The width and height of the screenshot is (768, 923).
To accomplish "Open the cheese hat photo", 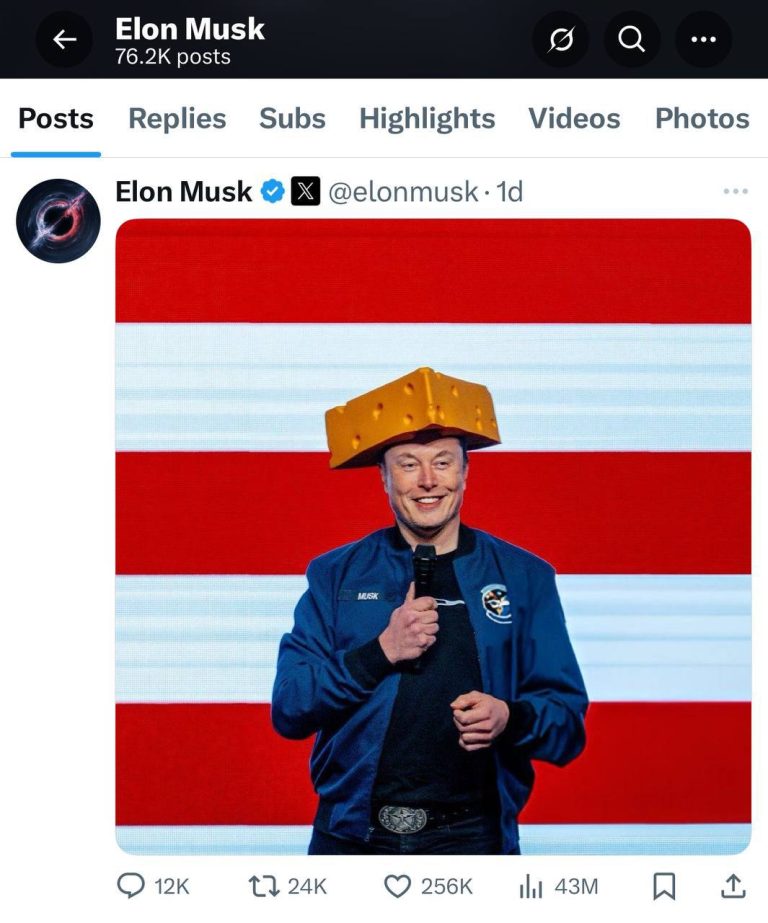I will [433, 536].
